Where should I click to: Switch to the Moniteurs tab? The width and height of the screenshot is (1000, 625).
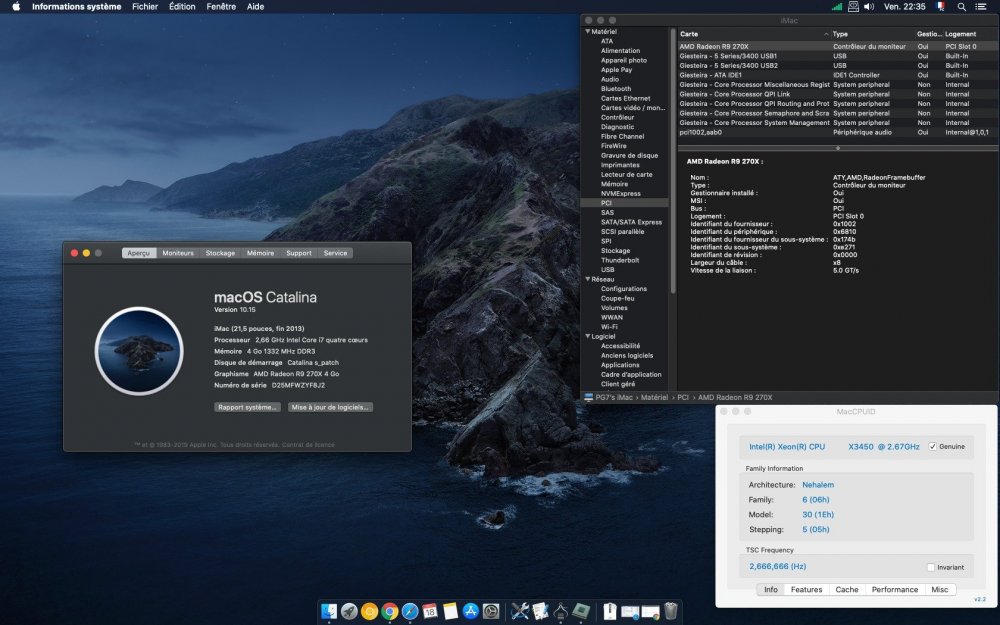pos(178,253)
